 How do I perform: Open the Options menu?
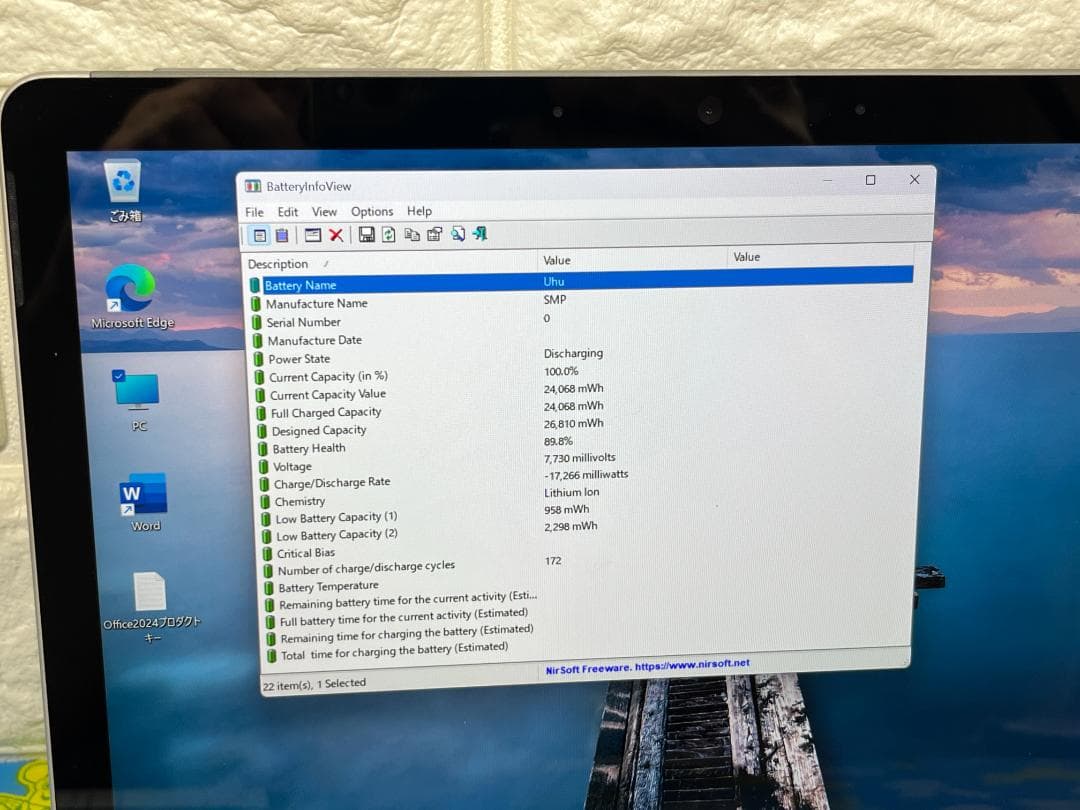(372, 211)
